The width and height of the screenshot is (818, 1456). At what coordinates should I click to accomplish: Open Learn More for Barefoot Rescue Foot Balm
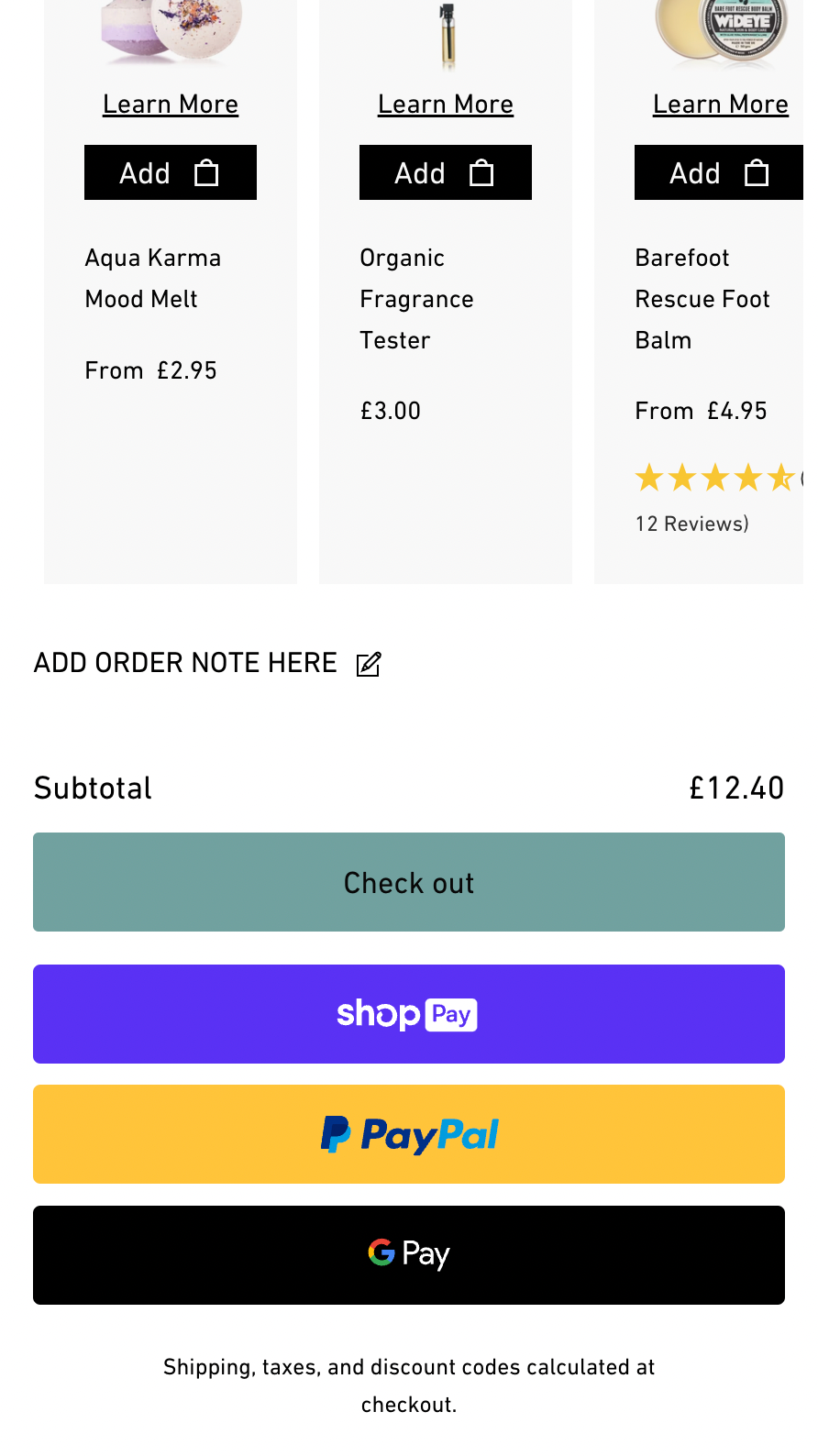(x=721, y=105)
